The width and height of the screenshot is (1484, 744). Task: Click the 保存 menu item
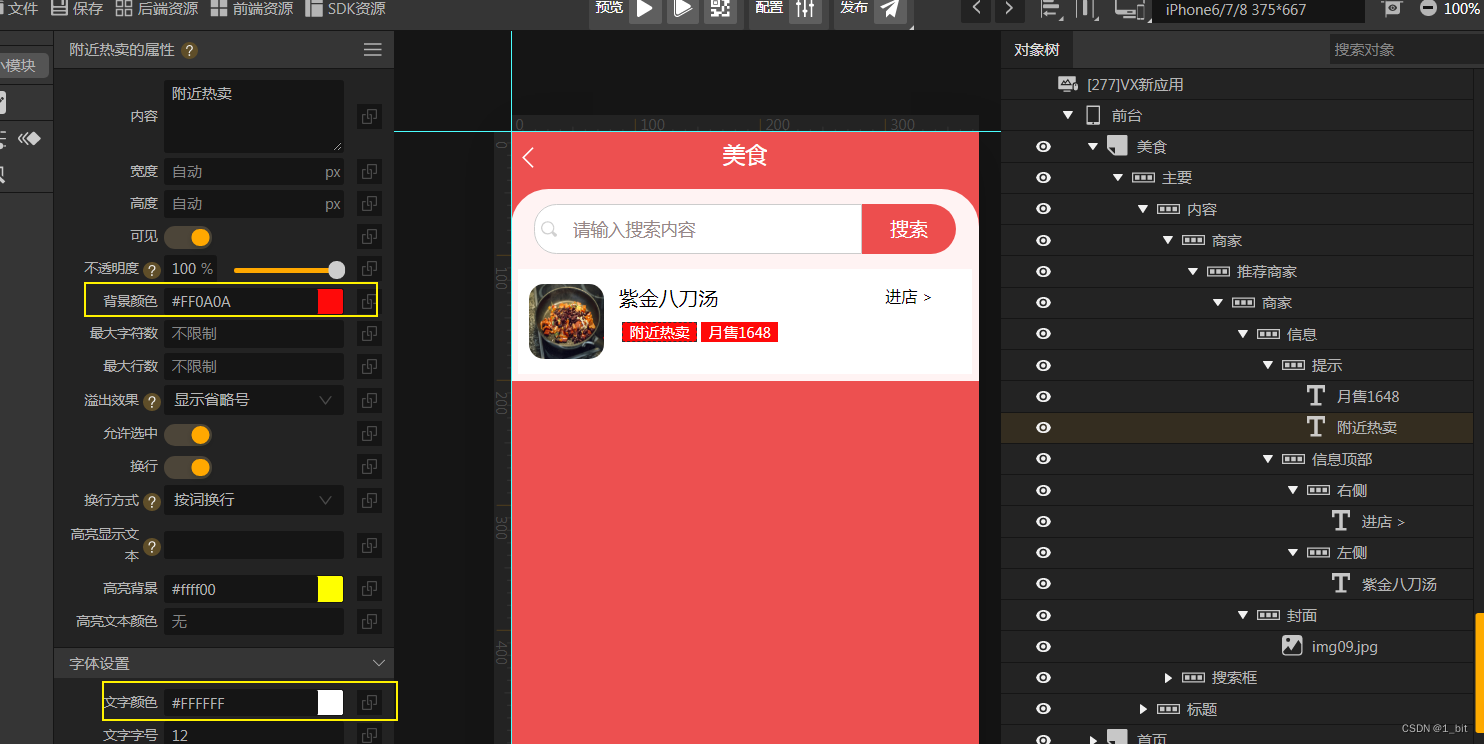pyautogui.click(x=77, y=9)
